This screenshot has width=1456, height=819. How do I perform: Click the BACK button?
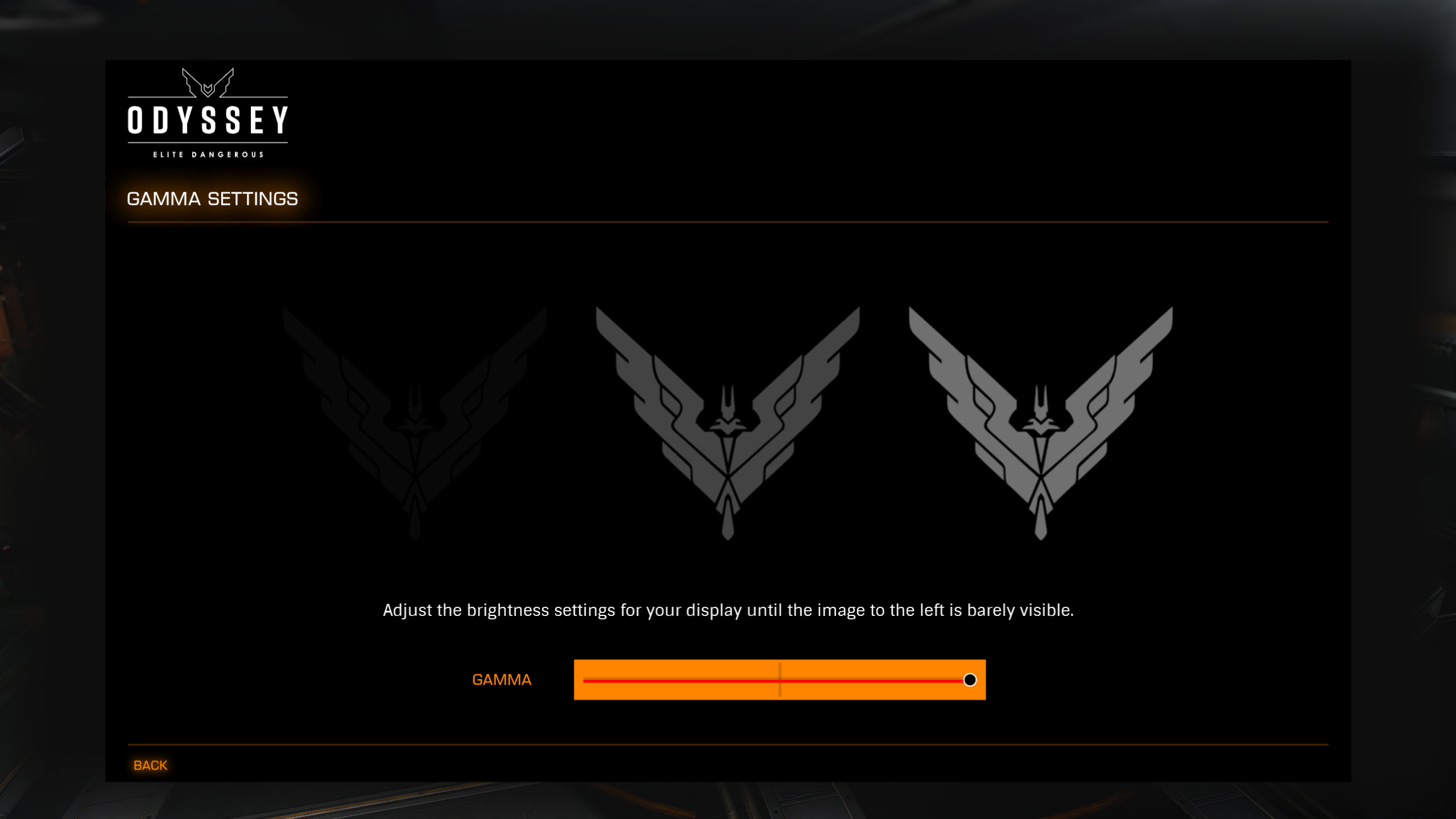150,766
